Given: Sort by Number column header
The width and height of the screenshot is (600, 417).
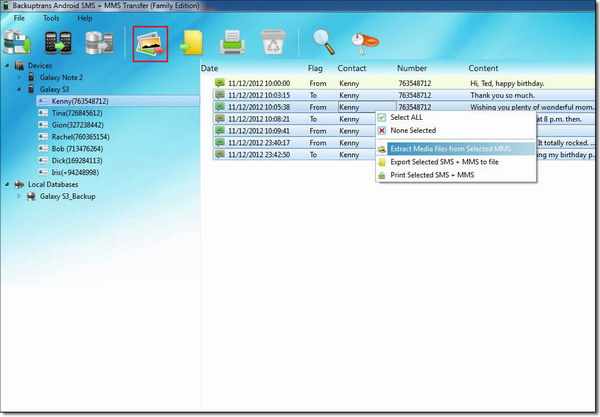Looking at the screenshot, I should coord(412,68).
